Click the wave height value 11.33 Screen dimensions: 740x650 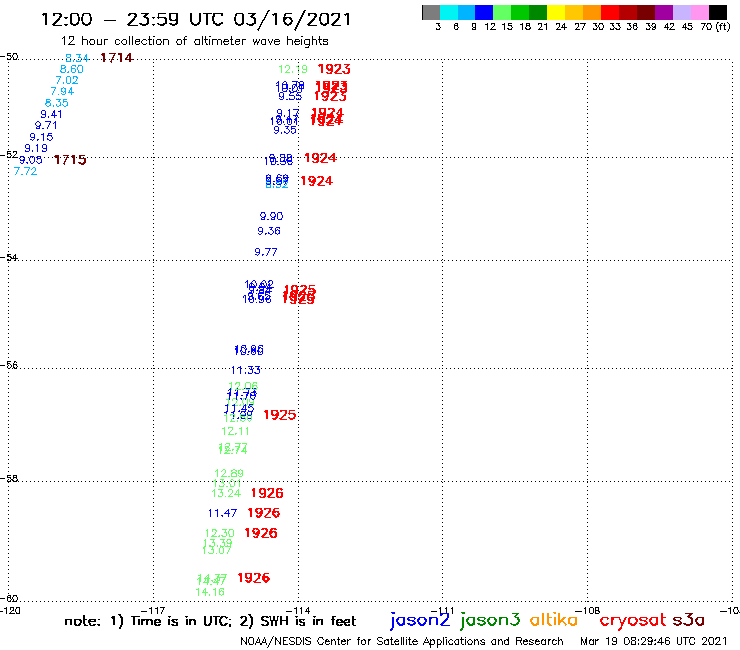coord(245,370)
